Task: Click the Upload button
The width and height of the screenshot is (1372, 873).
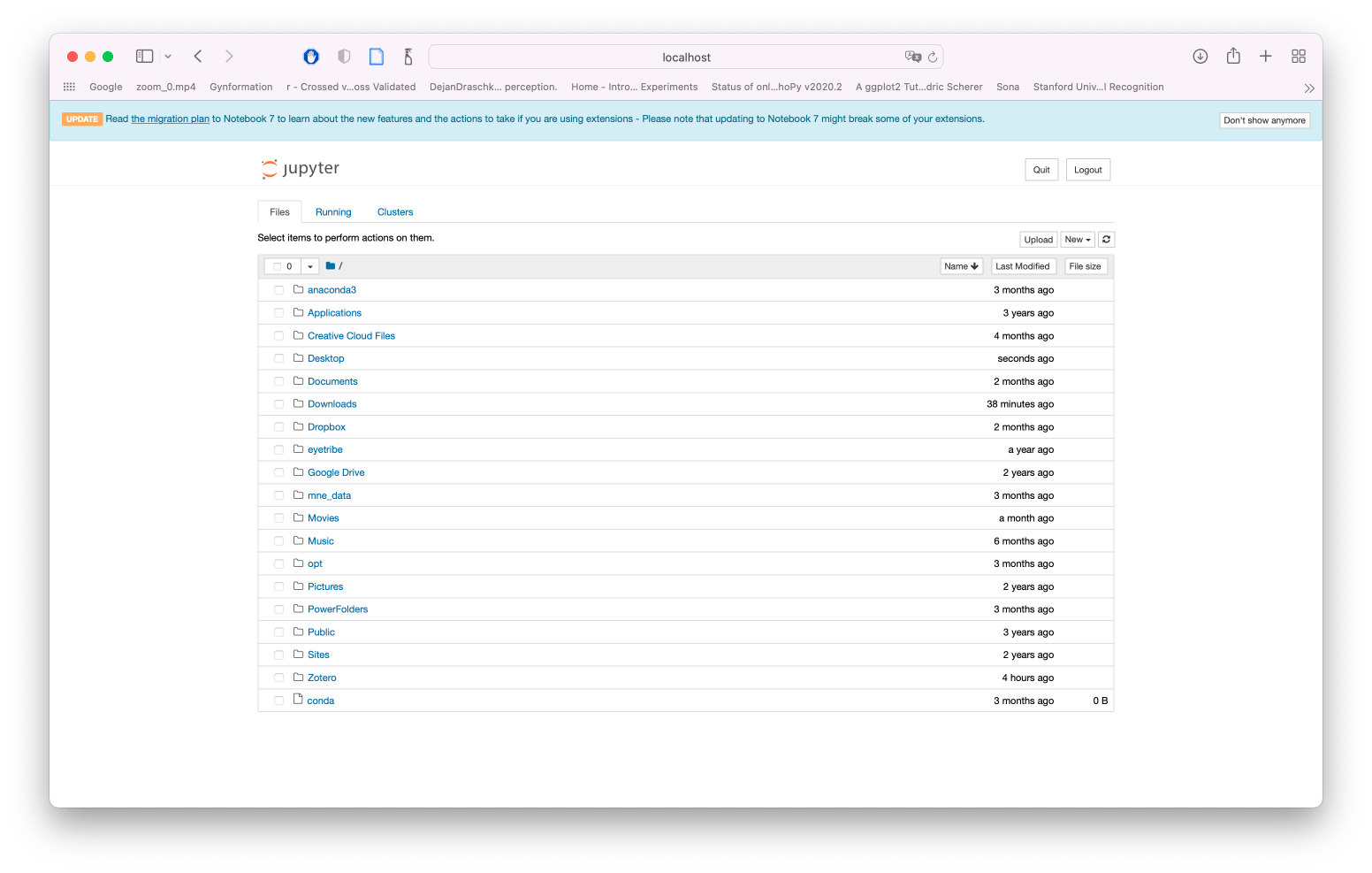Action: [x=1039, y=240]
